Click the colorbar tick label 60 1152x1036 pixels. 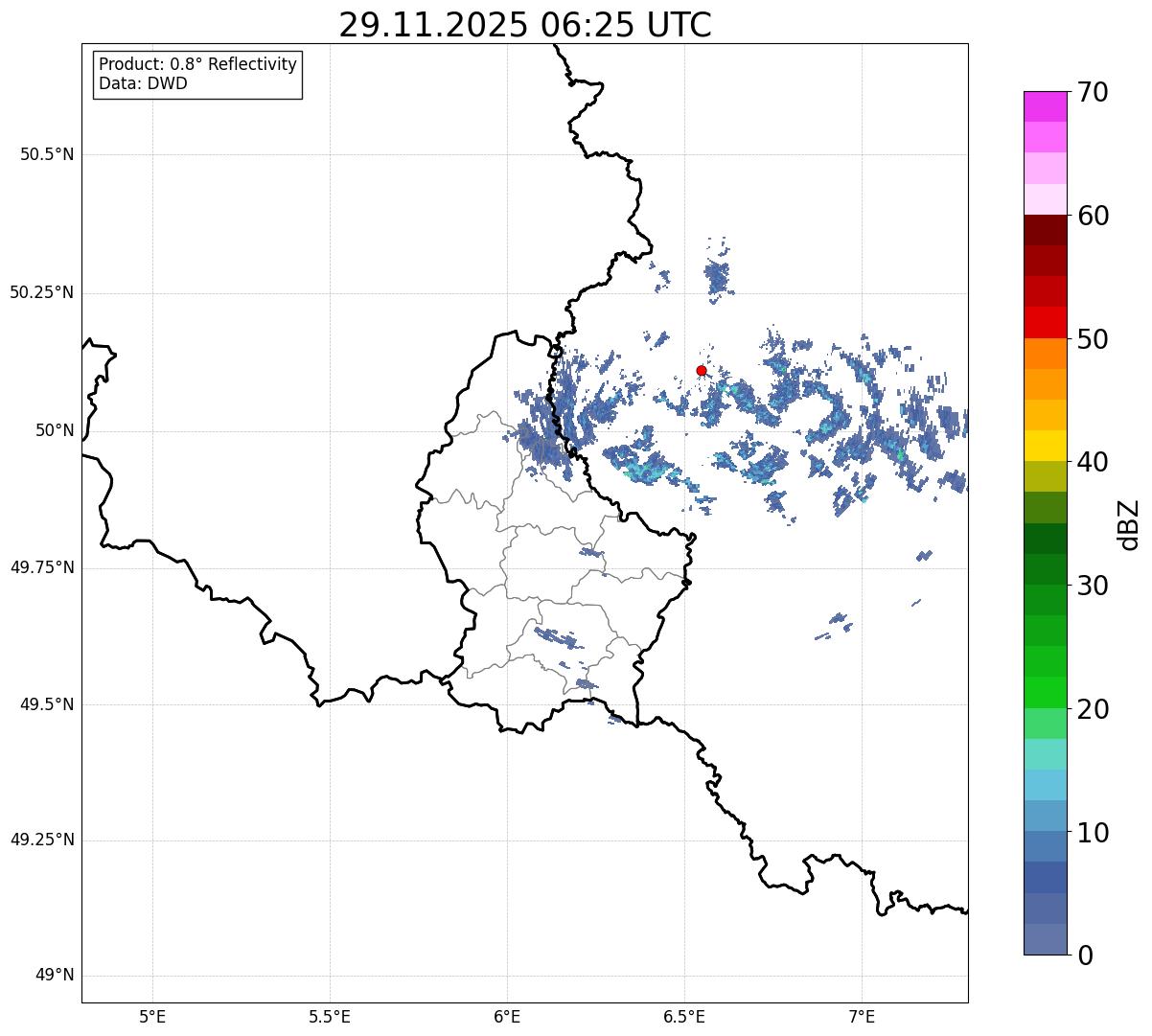pyautogui.click(x=1093, y=216)
